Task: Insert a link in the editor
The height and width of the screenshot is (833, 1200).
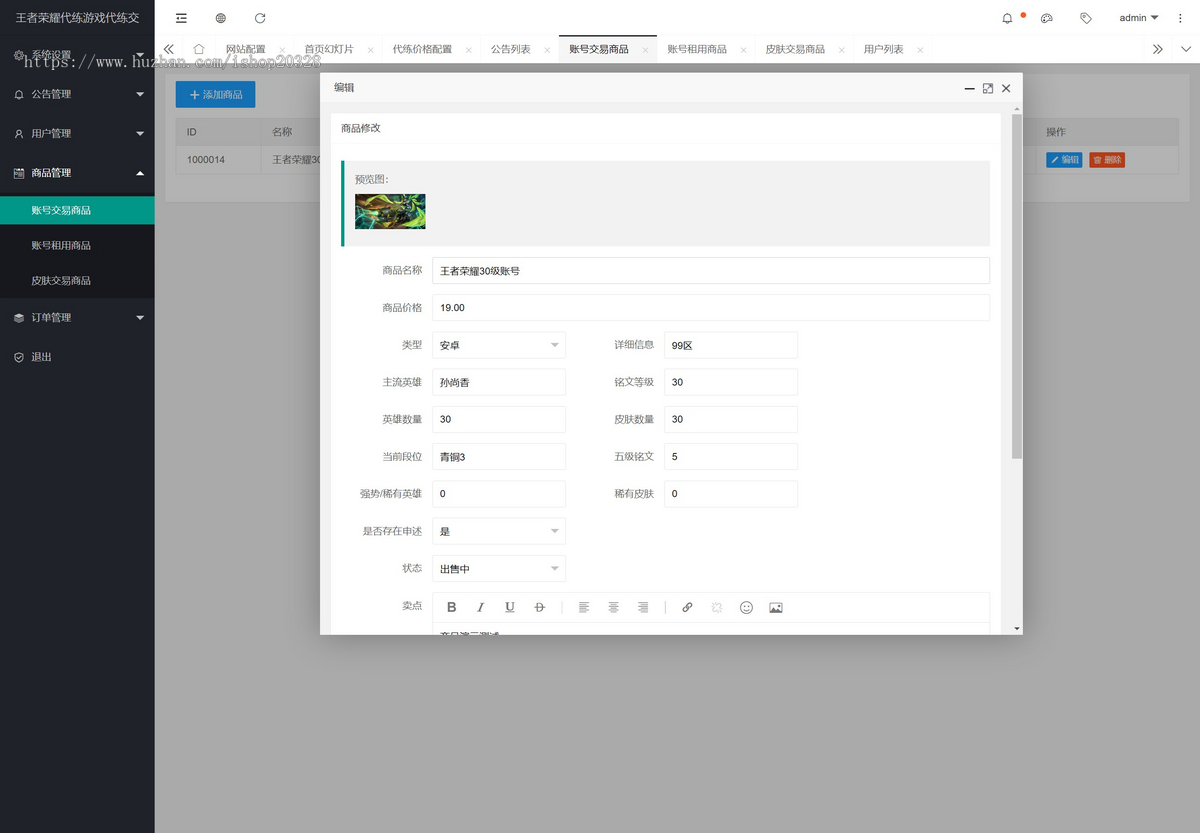Action: 687,607
